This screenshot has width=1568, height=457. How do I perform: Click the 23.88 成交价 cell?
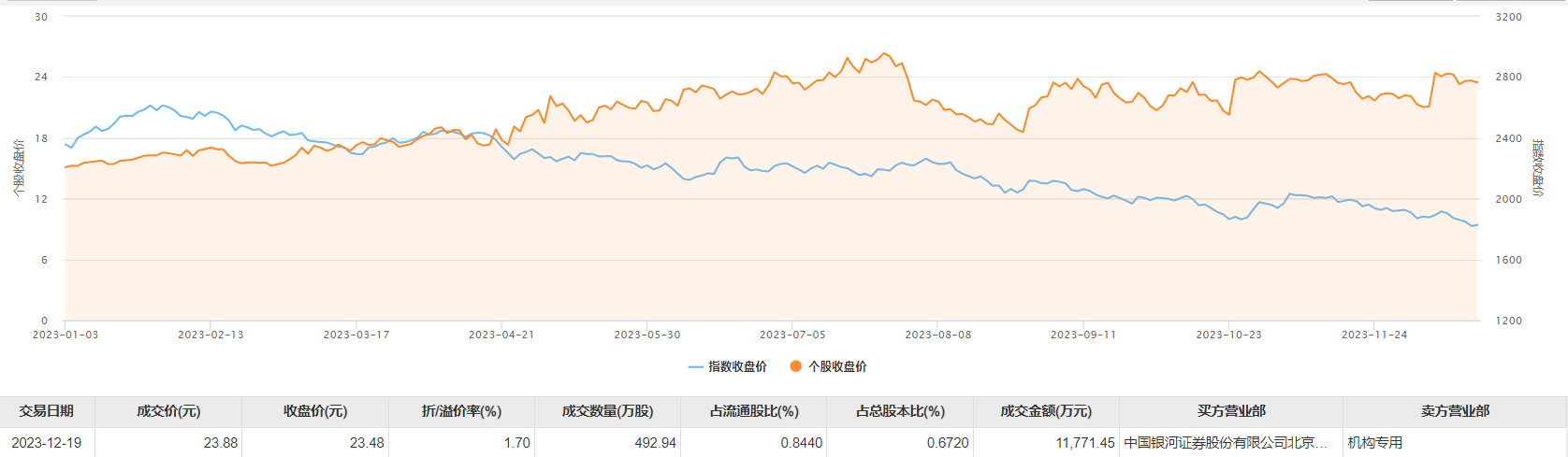point(221,443)
